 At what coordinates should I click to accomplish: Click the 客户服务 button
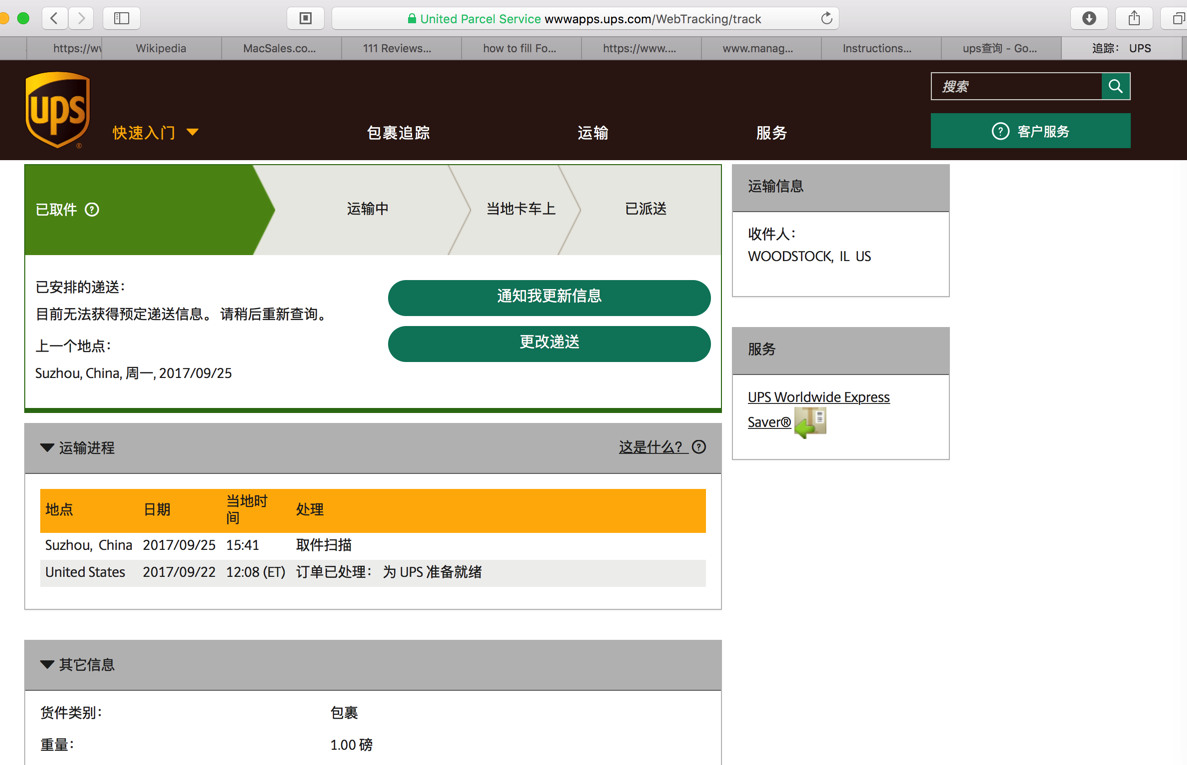(x=1030, y=131)
